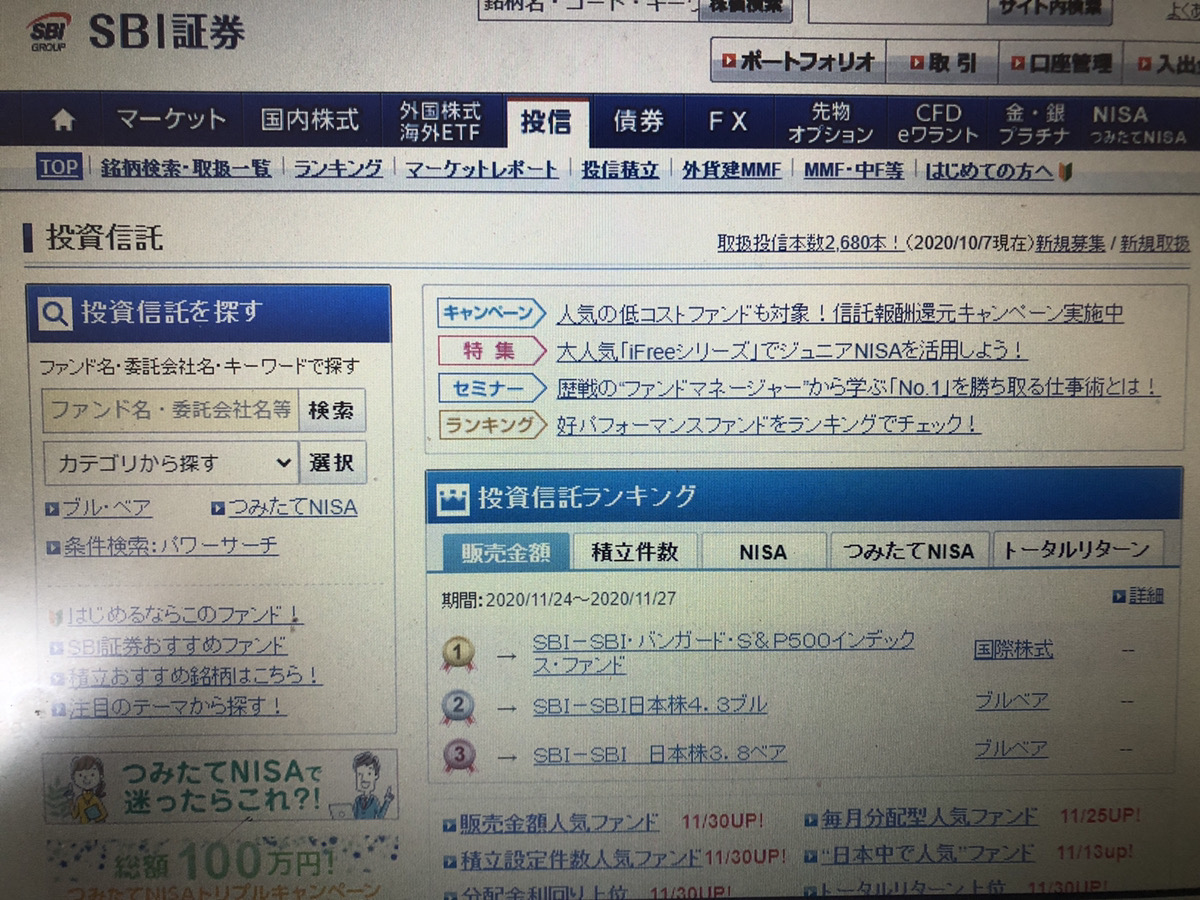
Task: Open SBI証券おすすめファンド link
Action: pyautogui.click(x=177, y=646)
